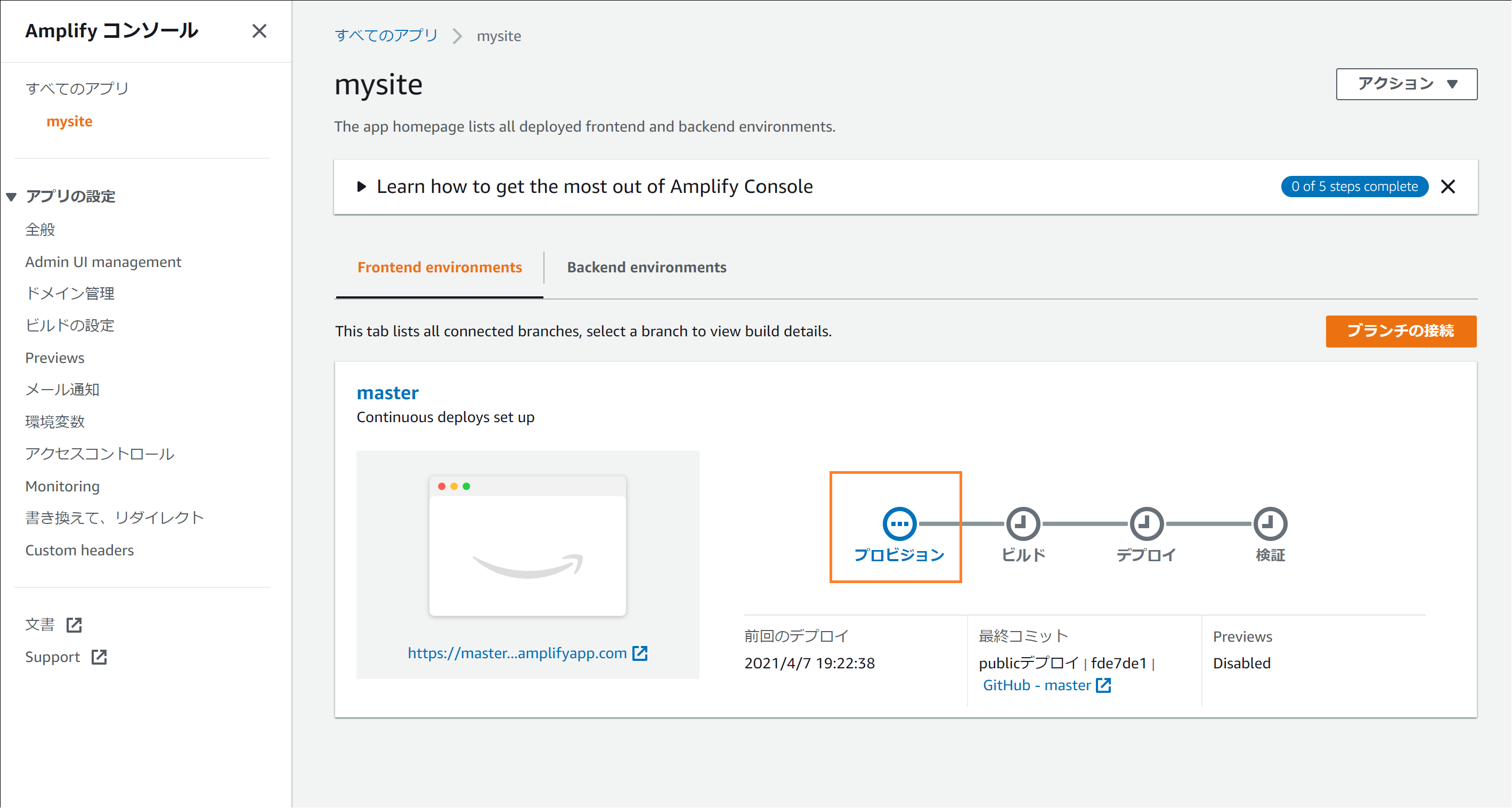
Task: Click the ブランチの接続 button
Action: coord(1401,332)
